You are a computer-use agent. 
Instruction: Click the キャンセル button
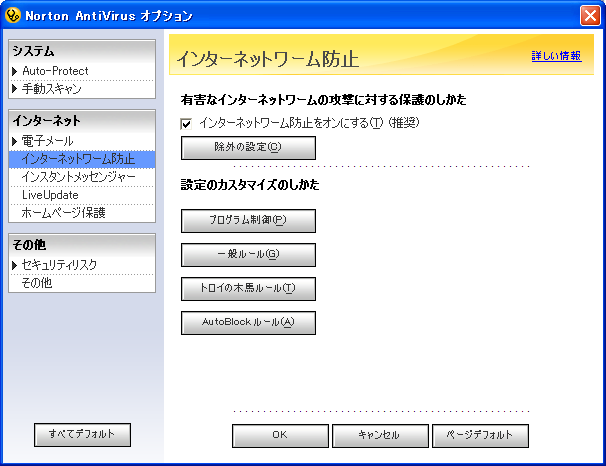coord(379,436)
